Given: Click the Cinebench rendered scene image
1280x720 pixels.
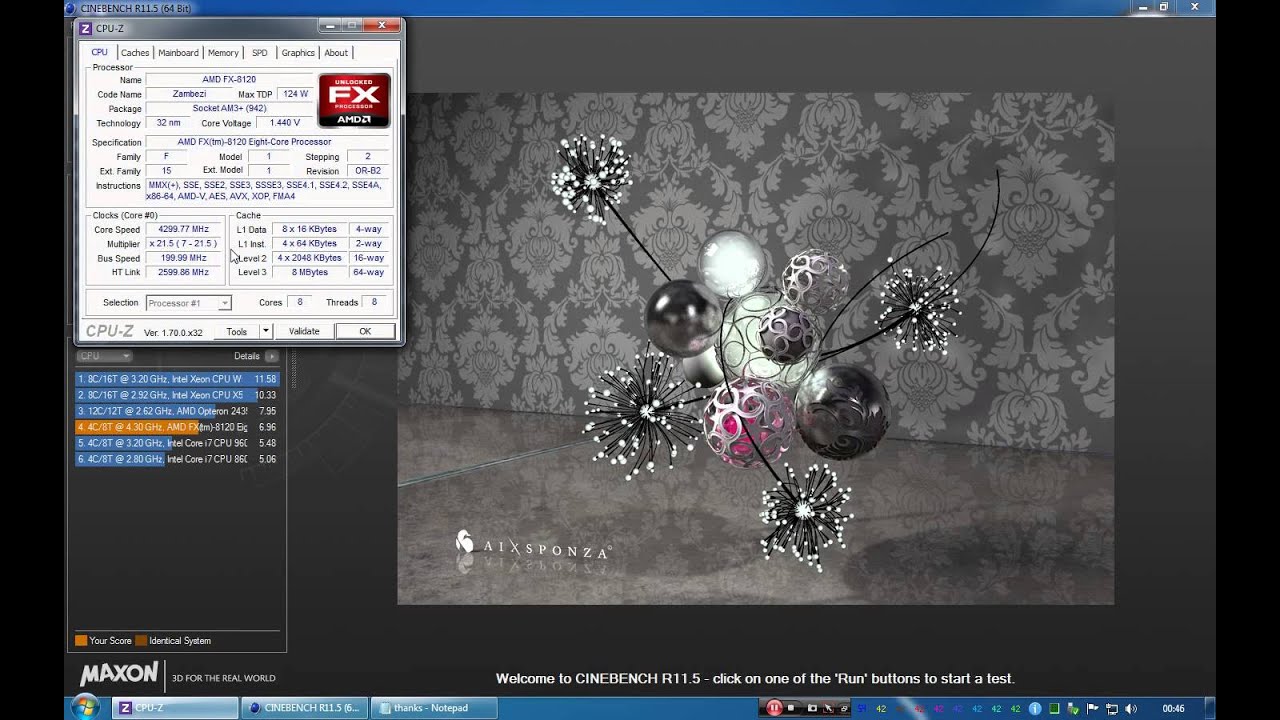Looking at the screenshot, I should 755,349.
